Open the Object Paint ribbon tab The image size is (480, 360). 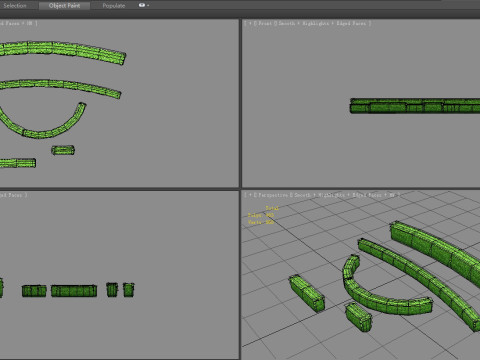tap(64, 6)
